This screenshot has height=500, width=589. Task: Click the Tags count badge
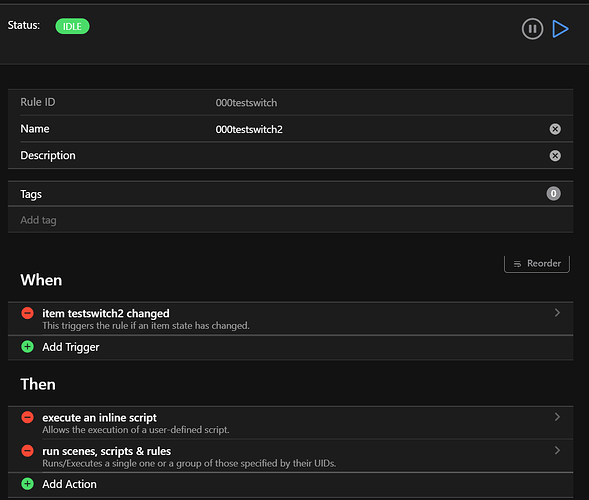click(x=553, y=194)
